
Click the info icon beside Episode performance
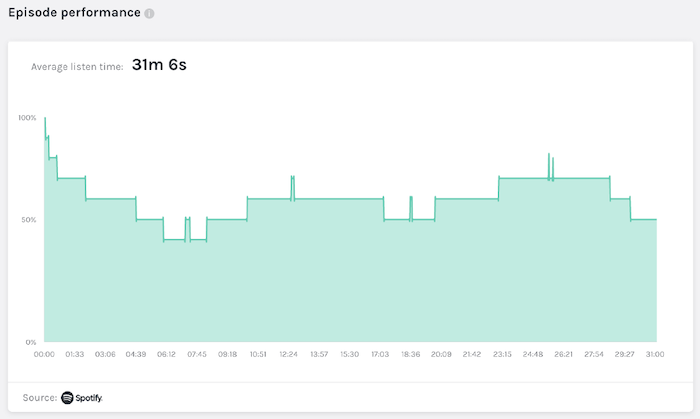149,13
